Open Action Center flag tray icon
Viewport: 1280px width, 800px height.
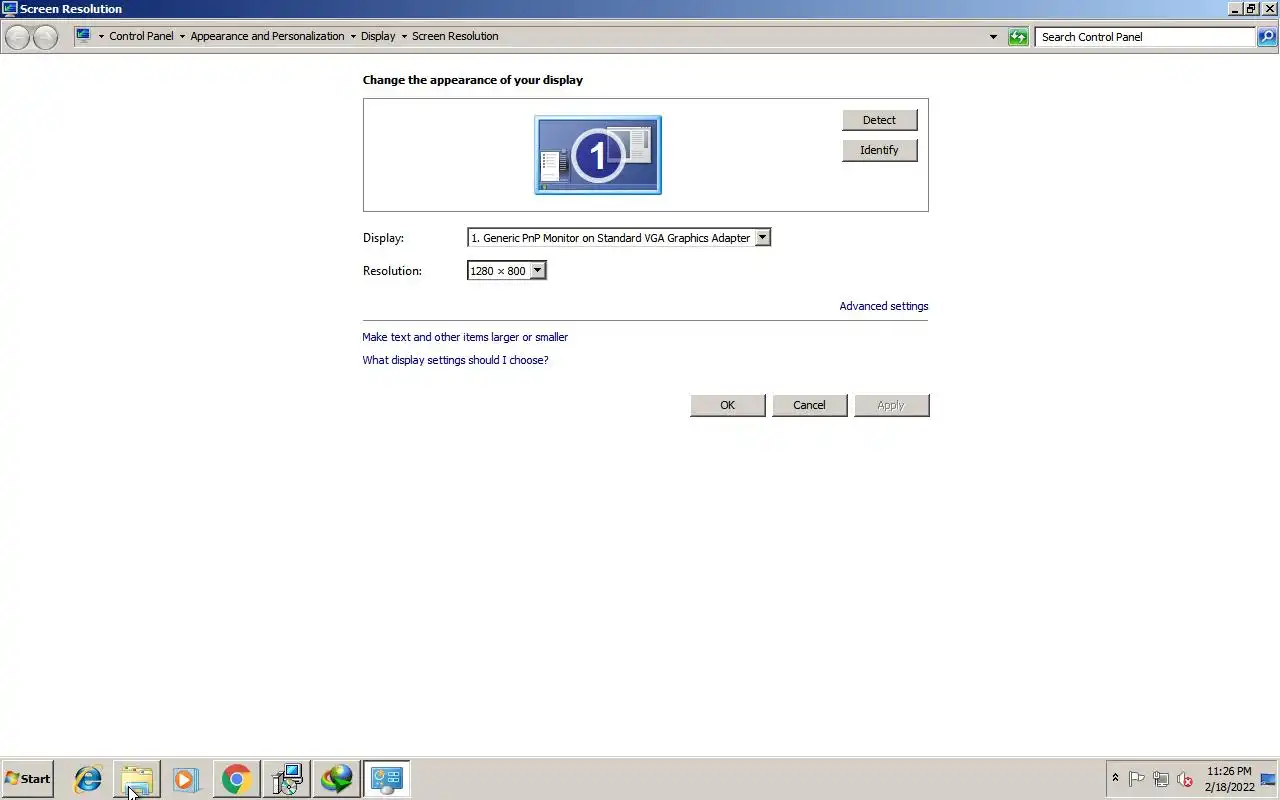point(1137,779)
